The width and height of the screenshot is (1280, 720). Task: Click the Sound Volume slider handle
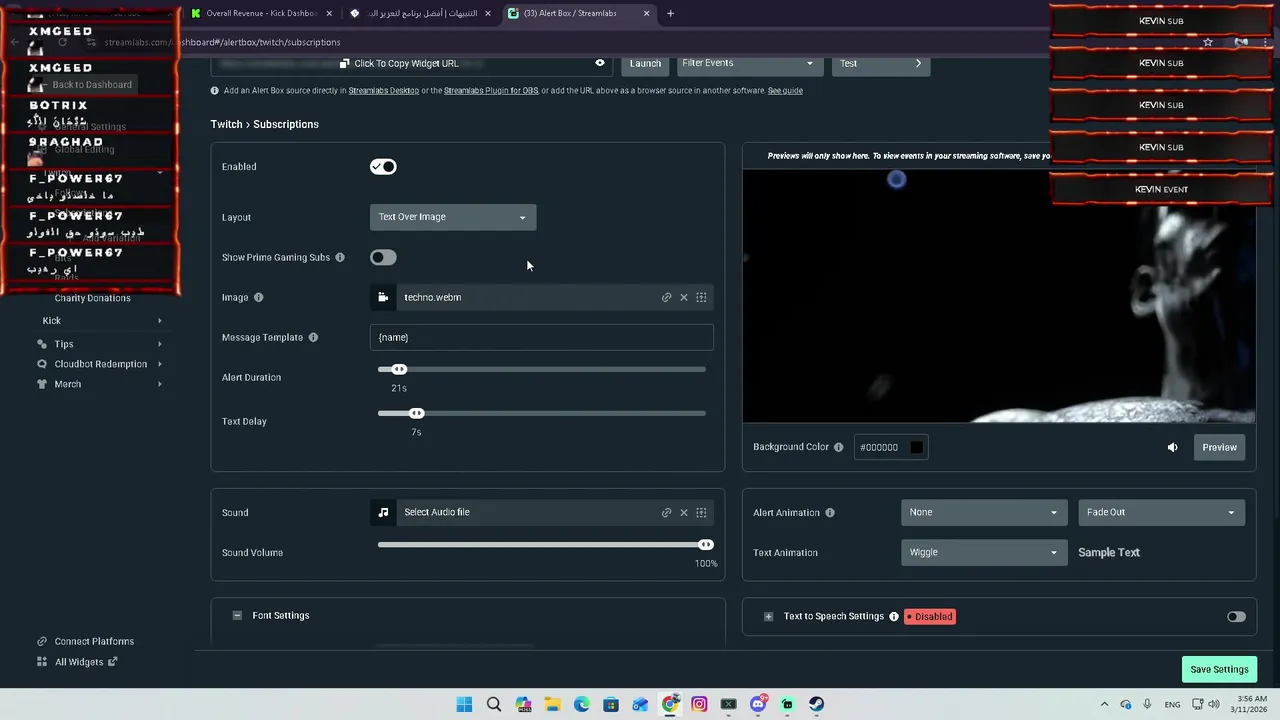pyautogui.click(x=706, y=544)
